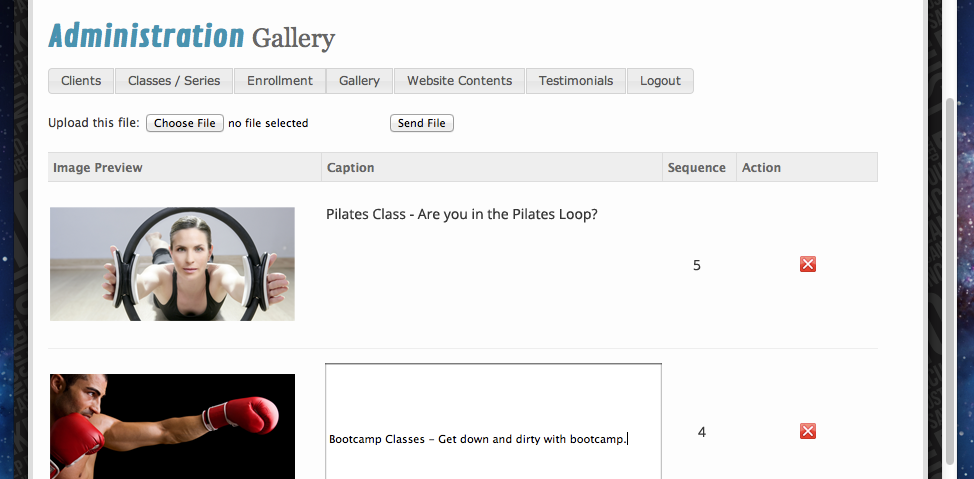The image size is (974, 479).
Task: Switch to the Enrollment tab
Action: coord(280,81)
